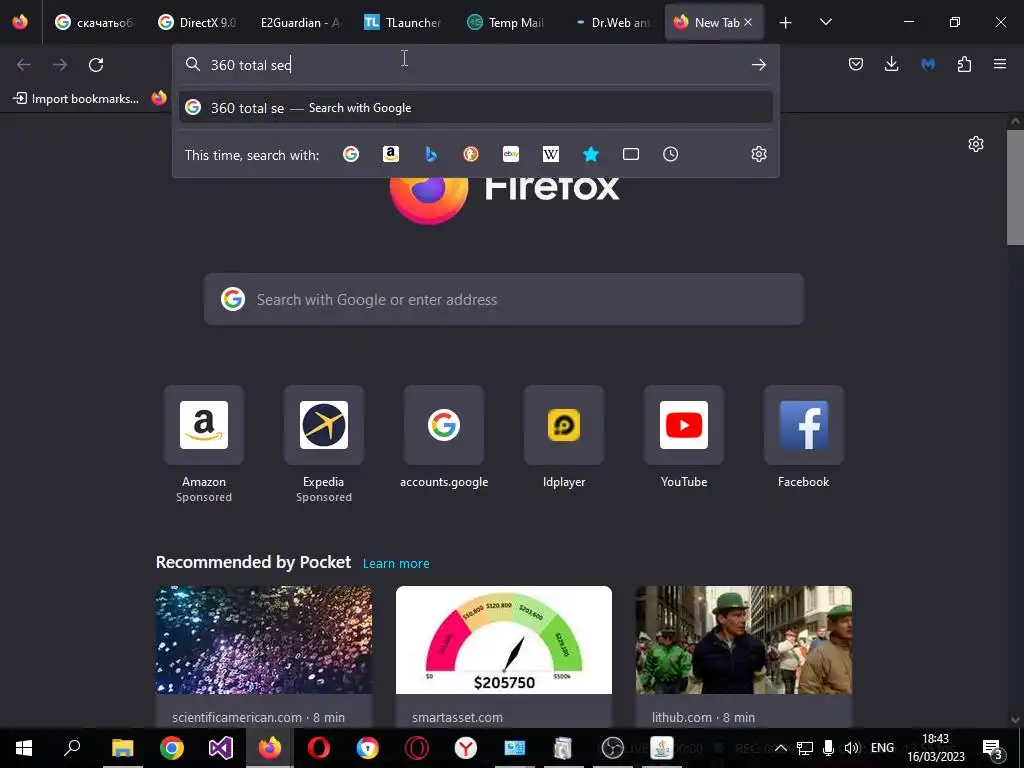Open the Windows Start menu
1024x768 pixels.
[x=24, y=748]
